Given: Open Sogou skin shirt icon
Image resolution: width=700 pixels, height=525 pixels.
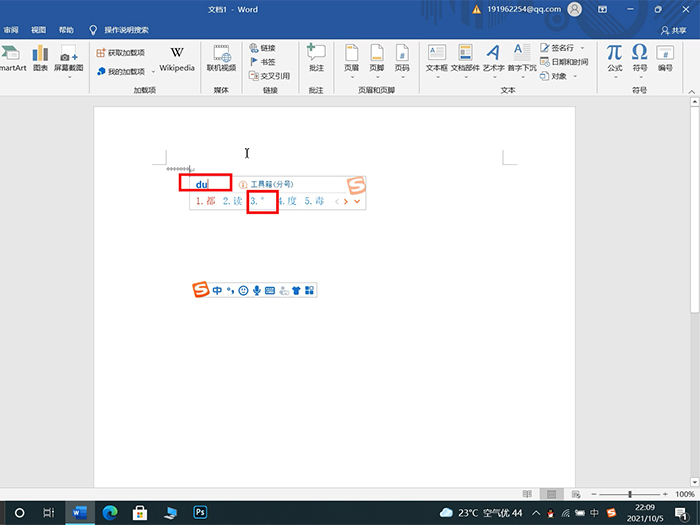Looking at the screenshot, I should click(296, 291).
